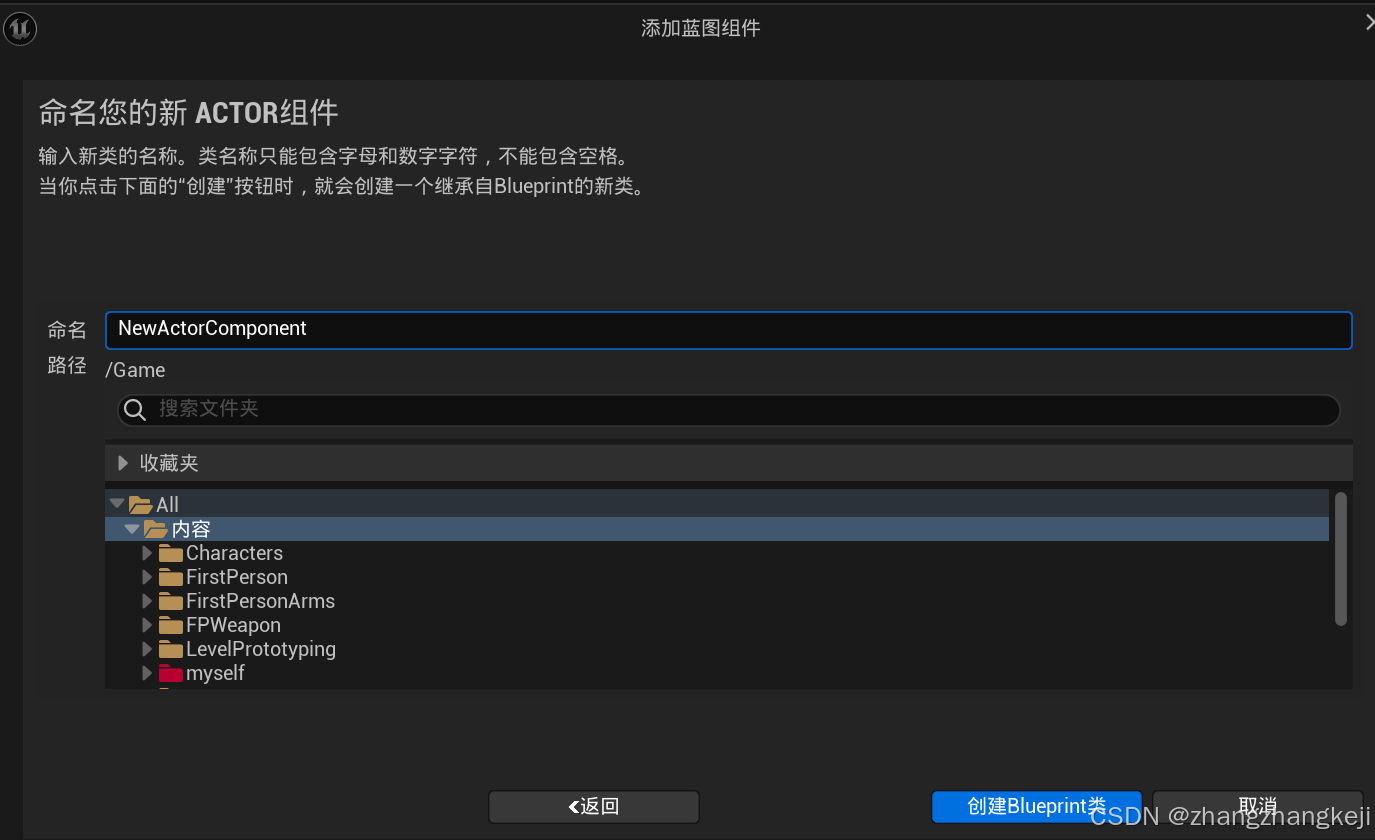Expand the FirstPerson folder arrow
Image resolution: width=1375 pixels, height=840 pixels.
point(147,577)
